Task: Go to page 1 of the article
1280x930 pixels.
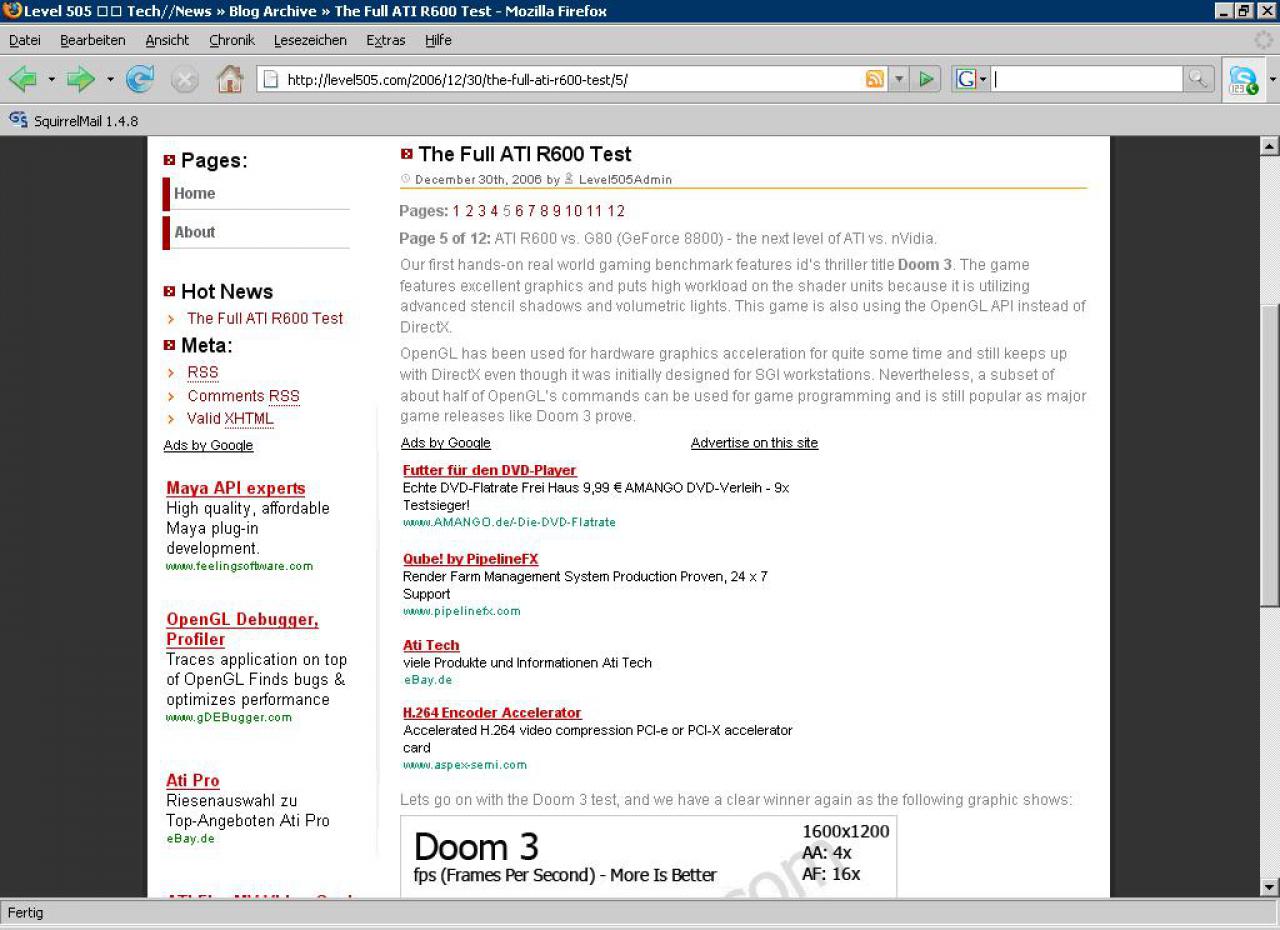Action: pos(456,211)
